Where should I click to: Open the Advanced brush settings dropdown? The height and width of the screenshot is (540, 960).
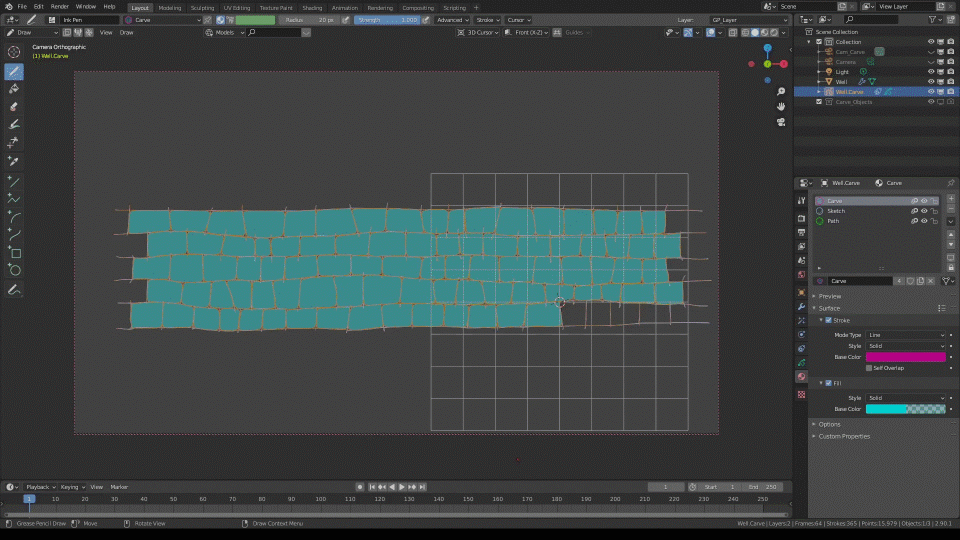pos(452,20)
